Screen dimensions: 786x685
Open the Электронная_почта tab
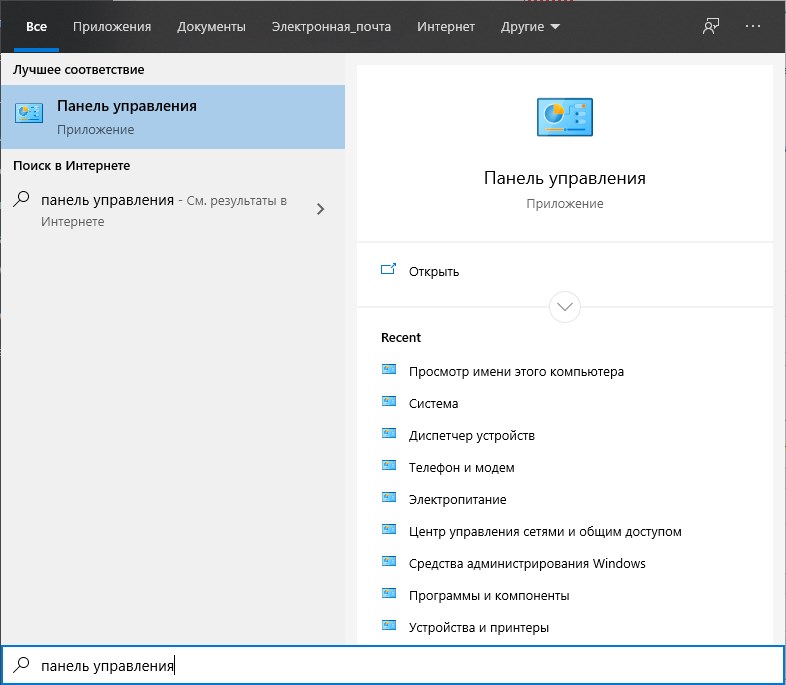click(331, 26)
